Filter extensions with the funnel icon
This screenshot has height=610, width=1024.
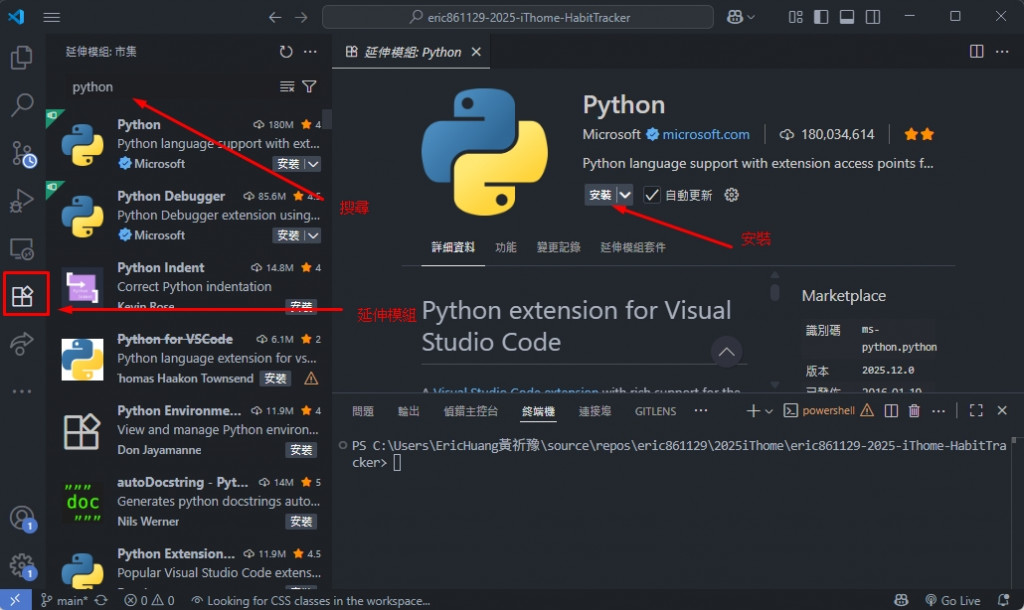click(310, 87)
